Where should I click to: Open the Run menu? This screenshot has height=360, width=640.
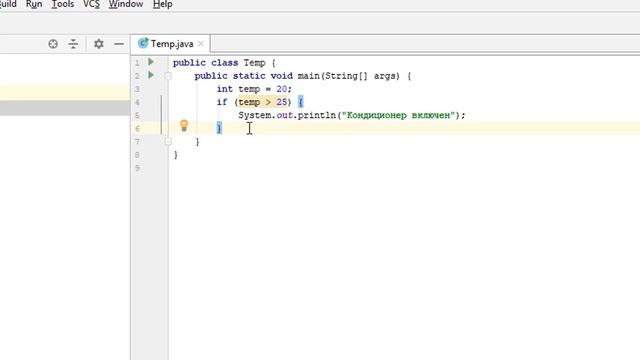point(34,4)
